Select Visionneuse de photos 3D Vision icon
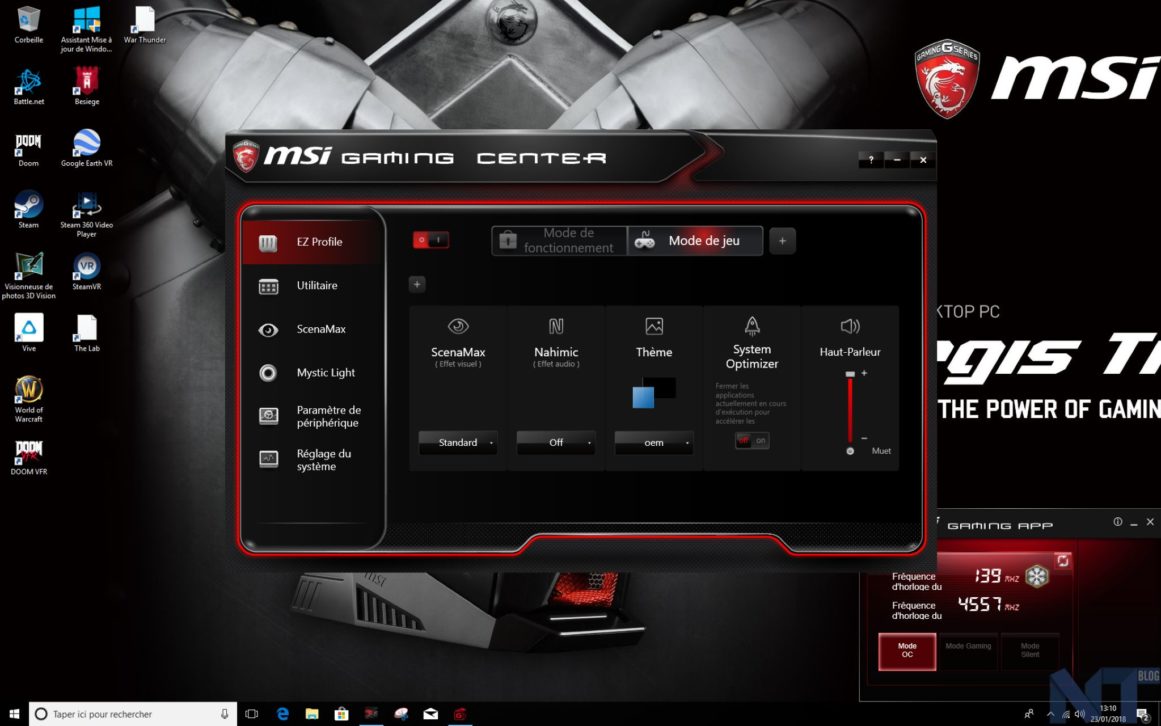 (x=29, y=276)
